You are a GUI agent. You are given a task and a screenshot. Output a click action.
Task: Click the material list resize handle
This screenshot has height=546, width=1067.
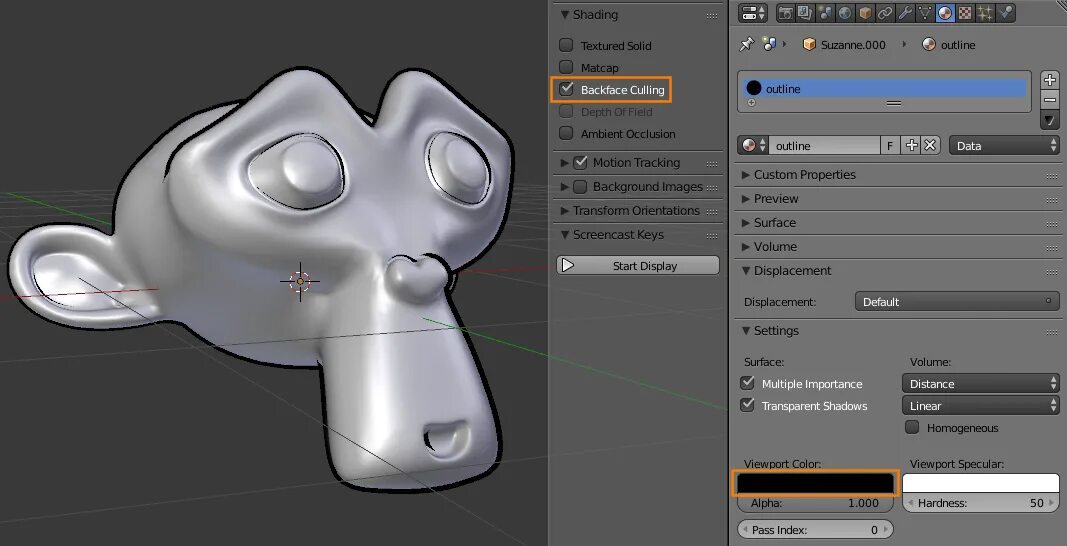click(x=893, y=103)
